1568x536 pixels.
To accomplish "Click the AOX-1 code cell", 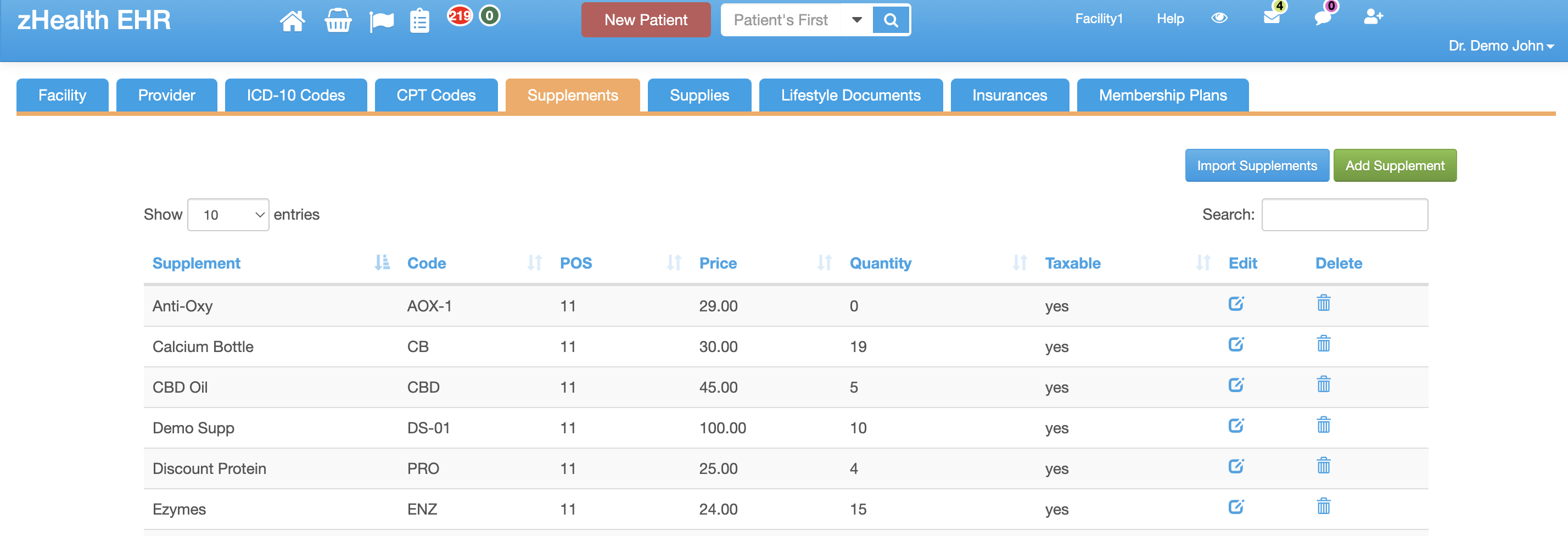I will pos(430,306).
